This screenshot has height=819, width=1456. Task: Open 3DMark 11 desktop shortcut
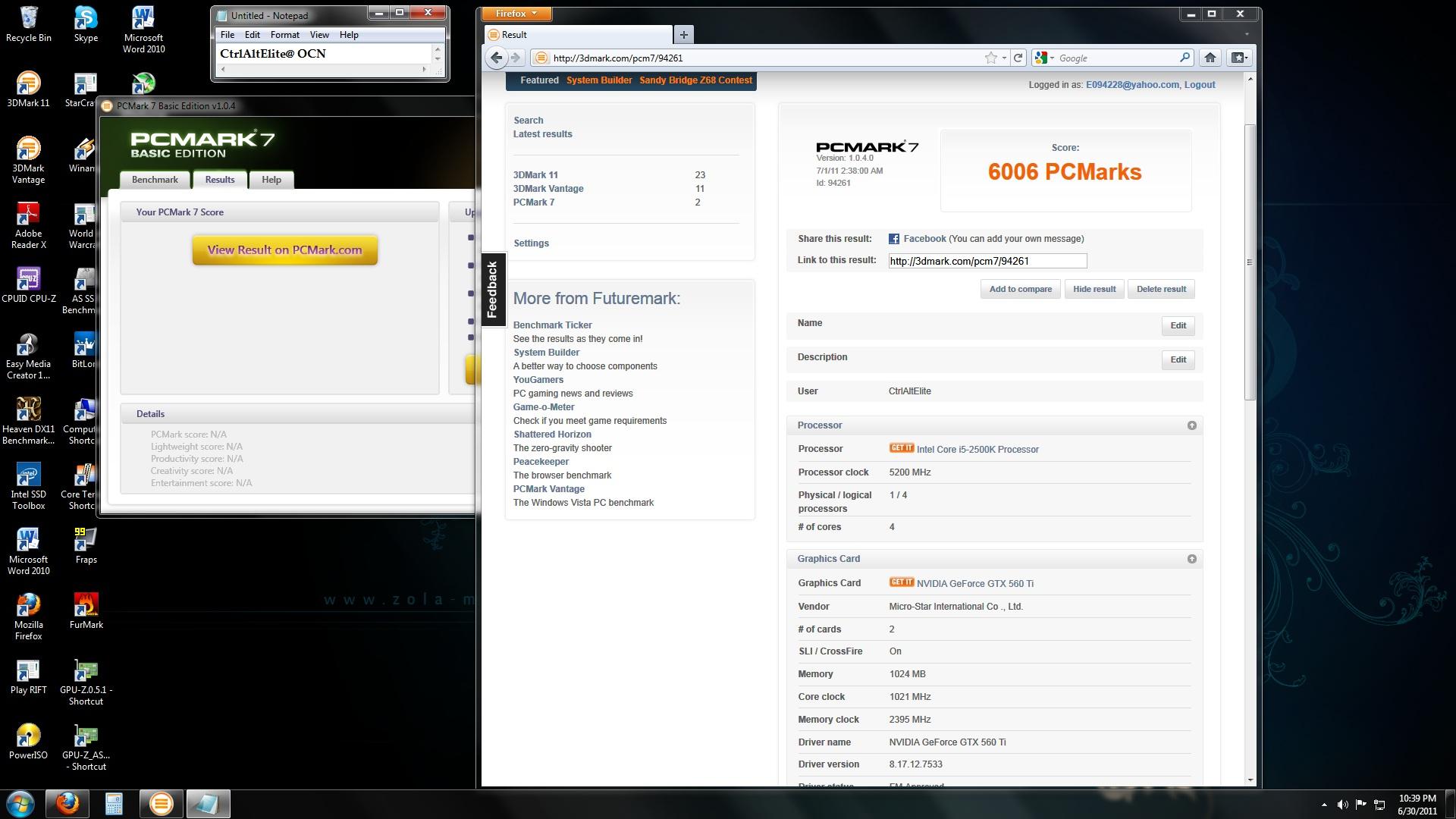pyautogui.click(x=28, y=89)
